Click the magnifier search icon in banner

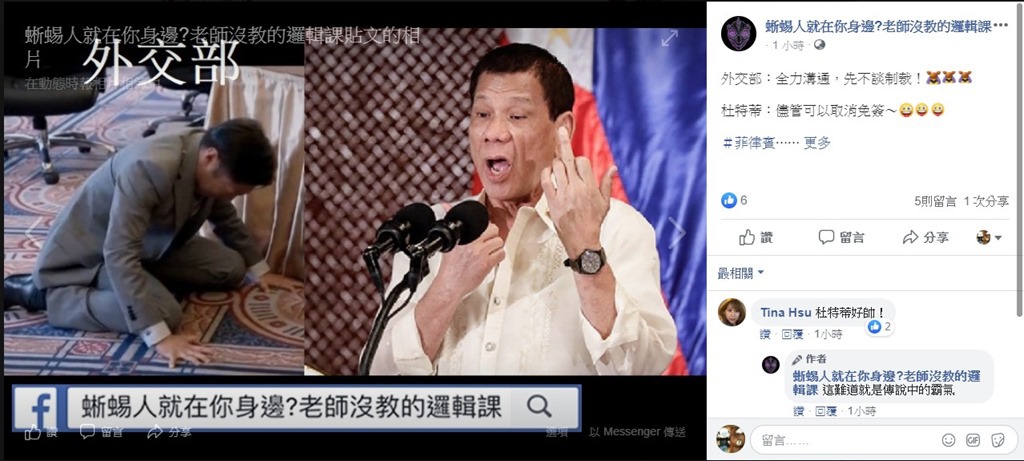coord(539,407)
